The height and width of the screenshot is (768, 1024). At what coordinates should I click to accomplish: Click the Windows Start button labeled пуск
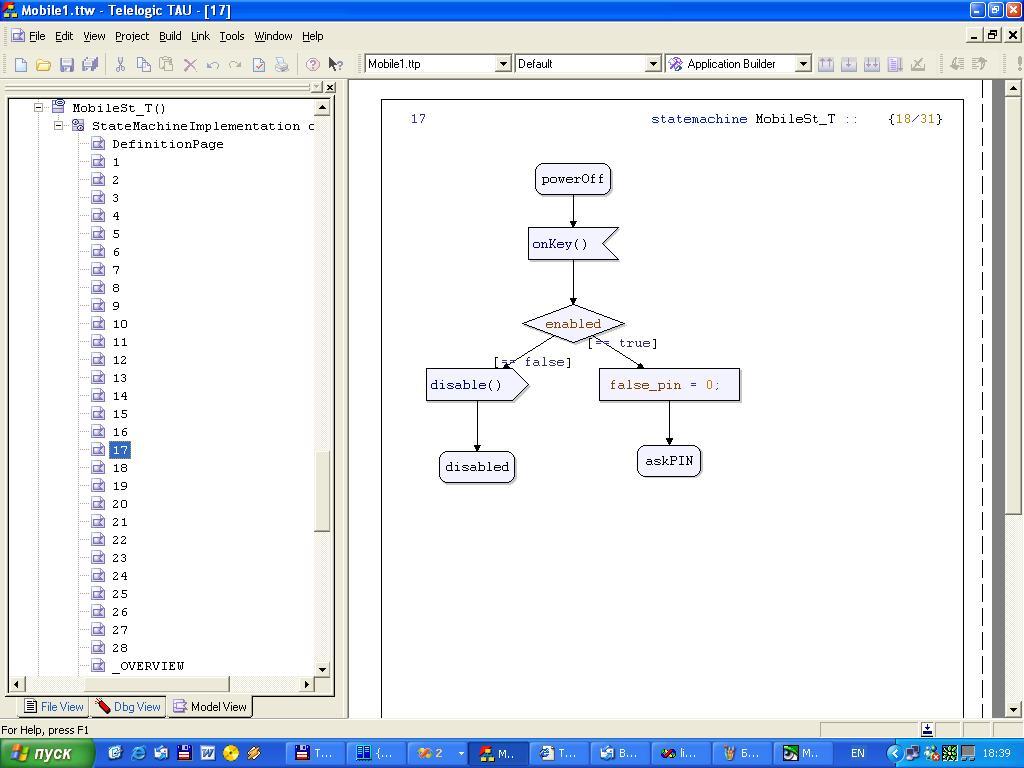point(47,753)
